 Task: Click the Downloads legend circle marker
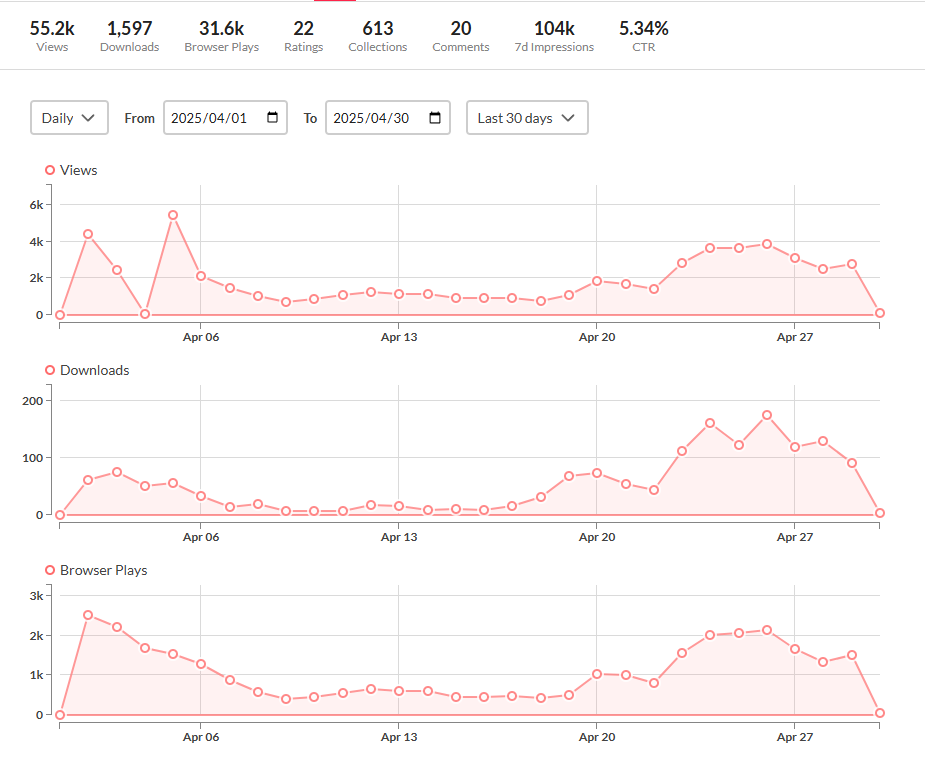click(x=50, y=370)
